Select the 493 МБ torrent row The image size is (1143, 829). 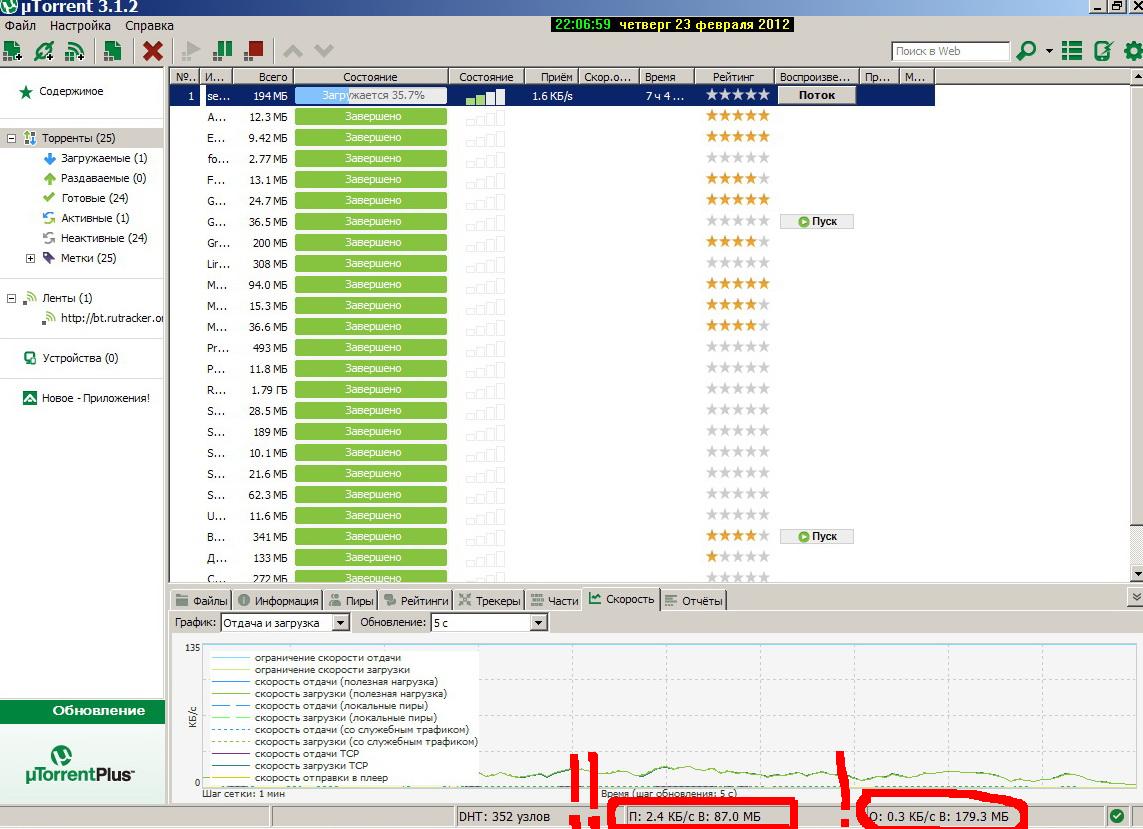(552, 348)
